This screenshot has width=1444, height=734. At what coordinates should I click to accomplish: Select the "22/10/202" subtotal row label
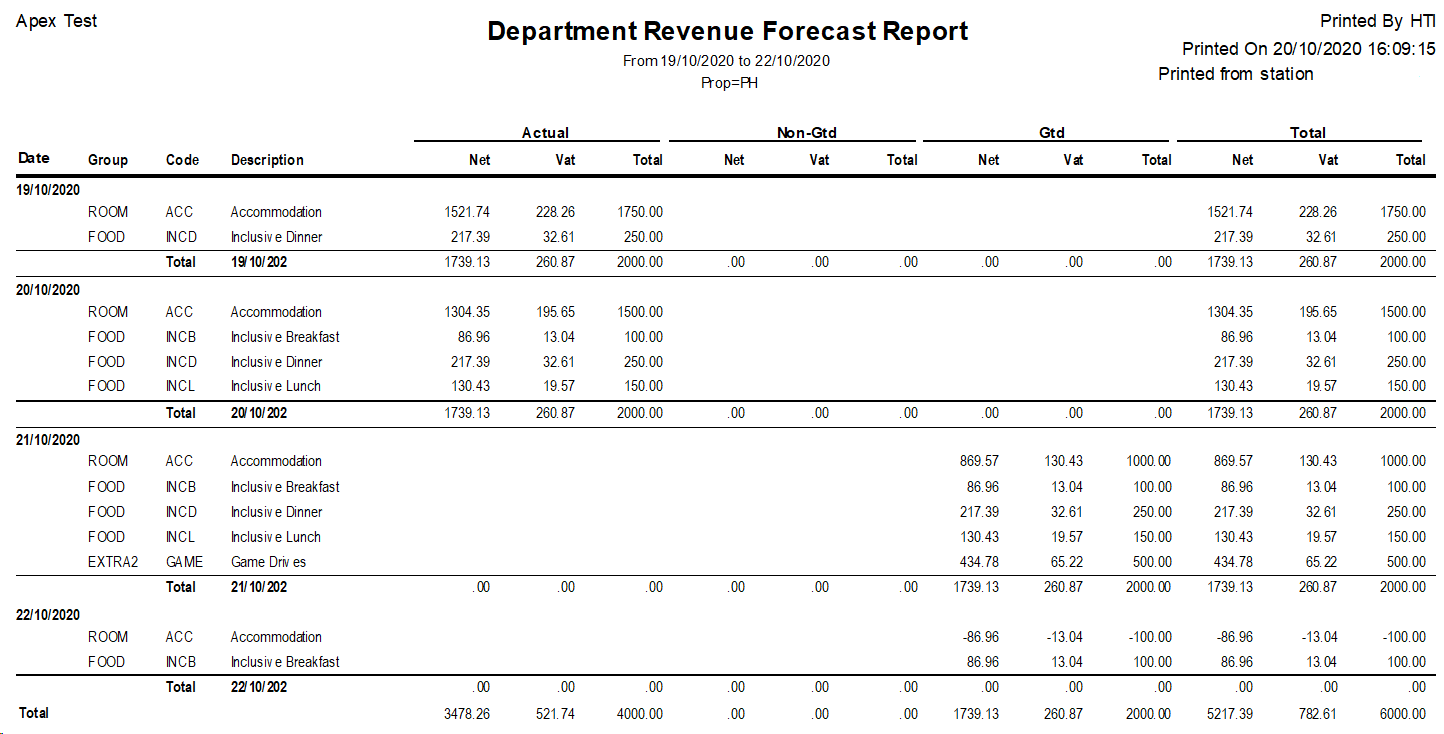[259, 687]
